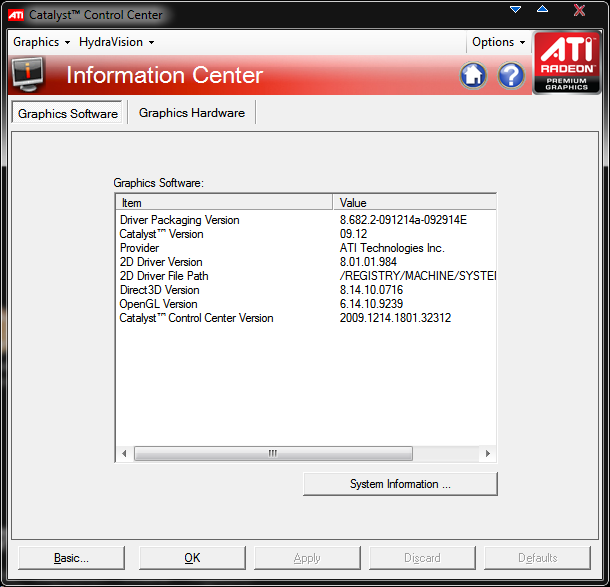Click the scroll right arrow in list
The image size is (610, 587).
488,454
